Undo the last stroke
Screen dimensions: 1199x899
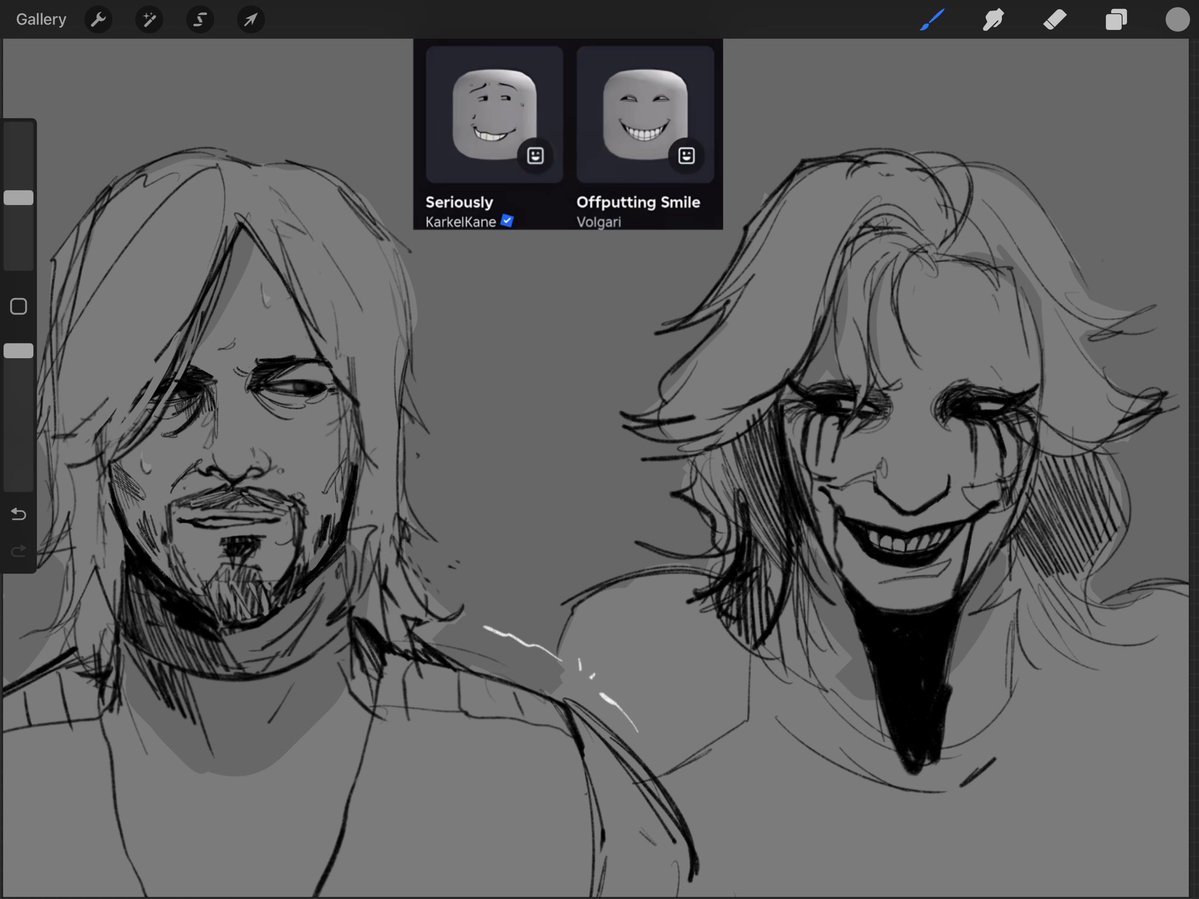pyautogui.click(x=18, y=514)
